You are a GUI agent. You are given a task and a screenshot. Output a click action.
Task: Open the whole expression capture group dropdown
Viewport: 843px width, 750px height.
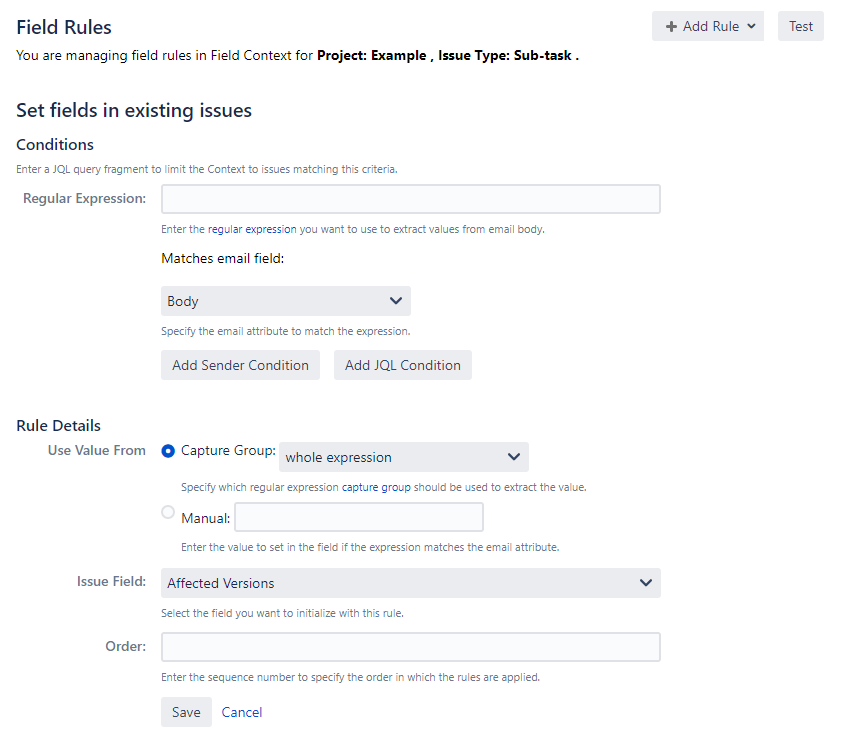(404, 457)
